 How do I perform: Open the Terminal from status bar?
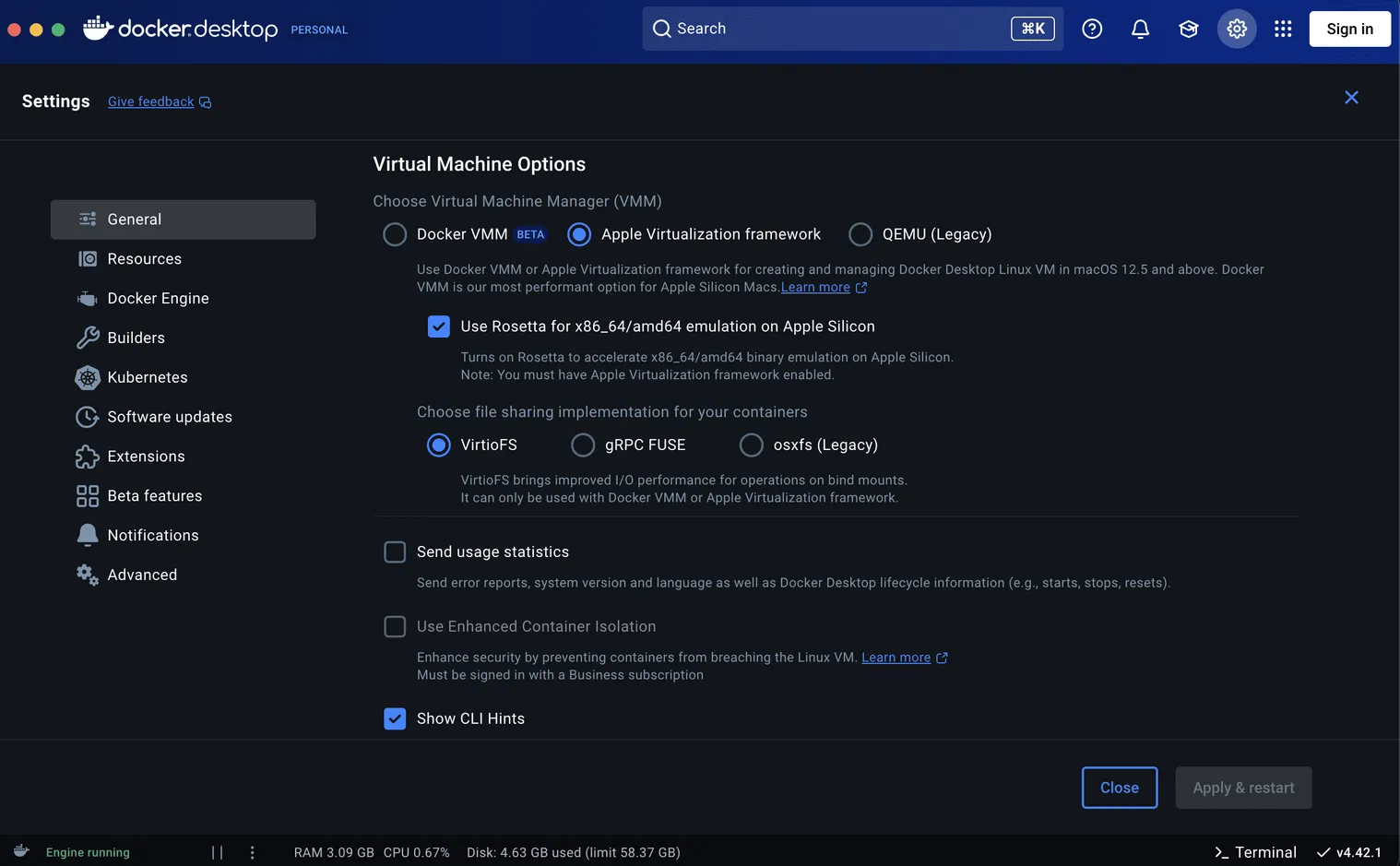pyautogui.click(x=1255, y=852)
